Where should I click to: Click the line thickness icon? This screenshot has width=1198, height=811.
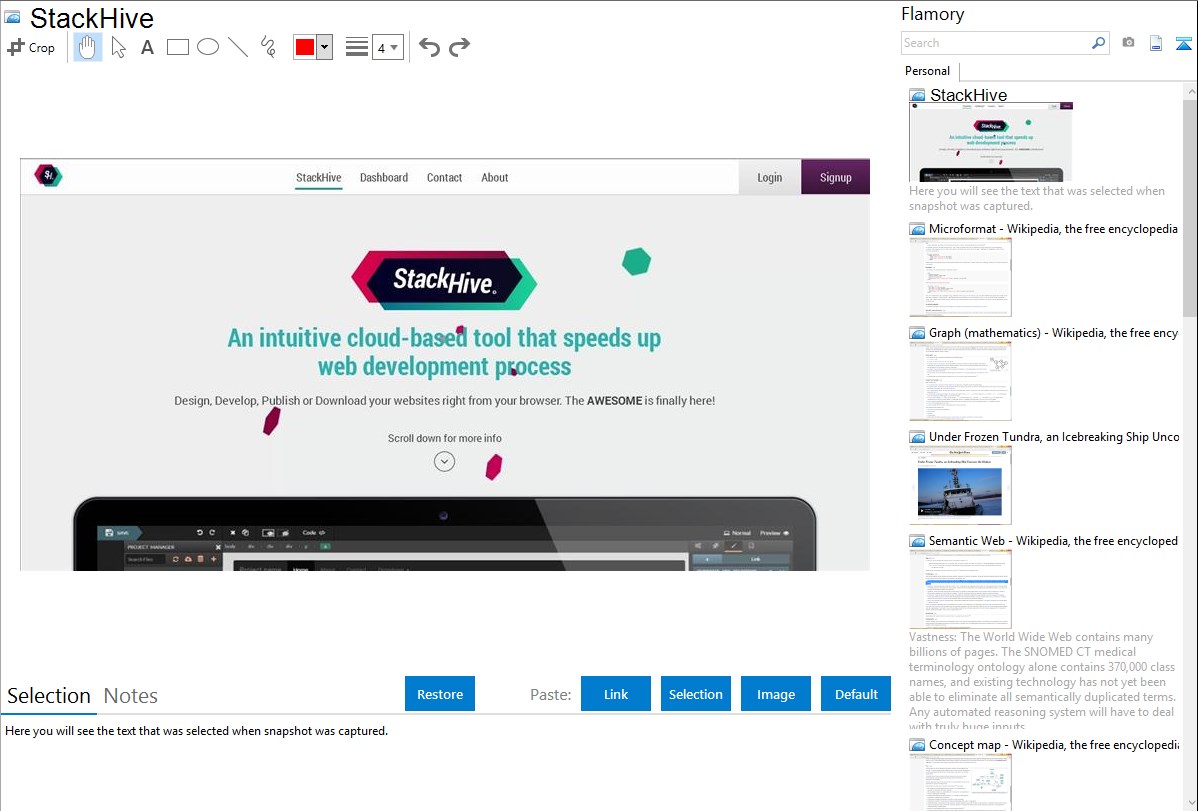tap(357, 47)
